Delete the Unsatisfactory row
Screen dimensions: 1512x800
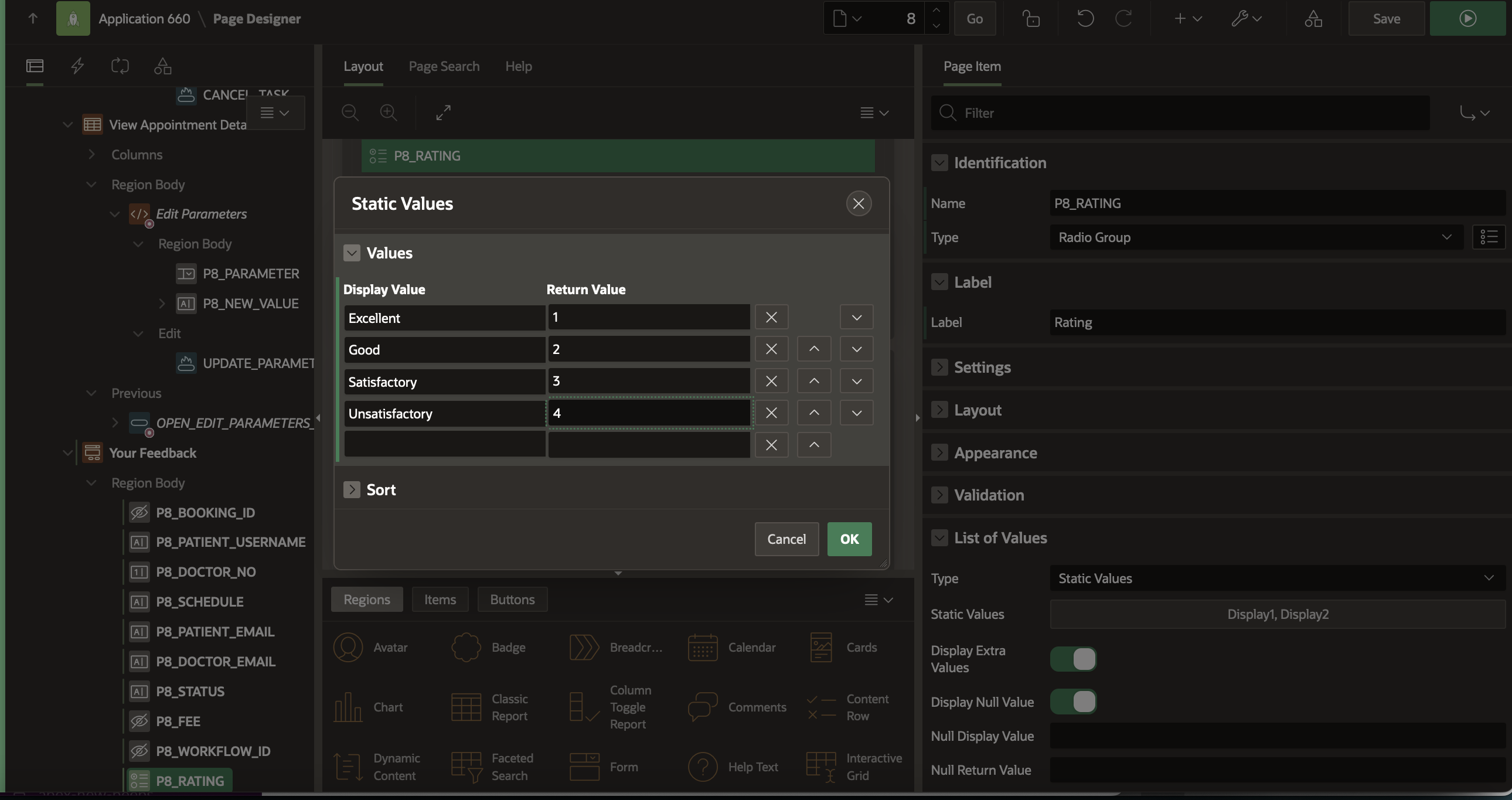(771, 413)
